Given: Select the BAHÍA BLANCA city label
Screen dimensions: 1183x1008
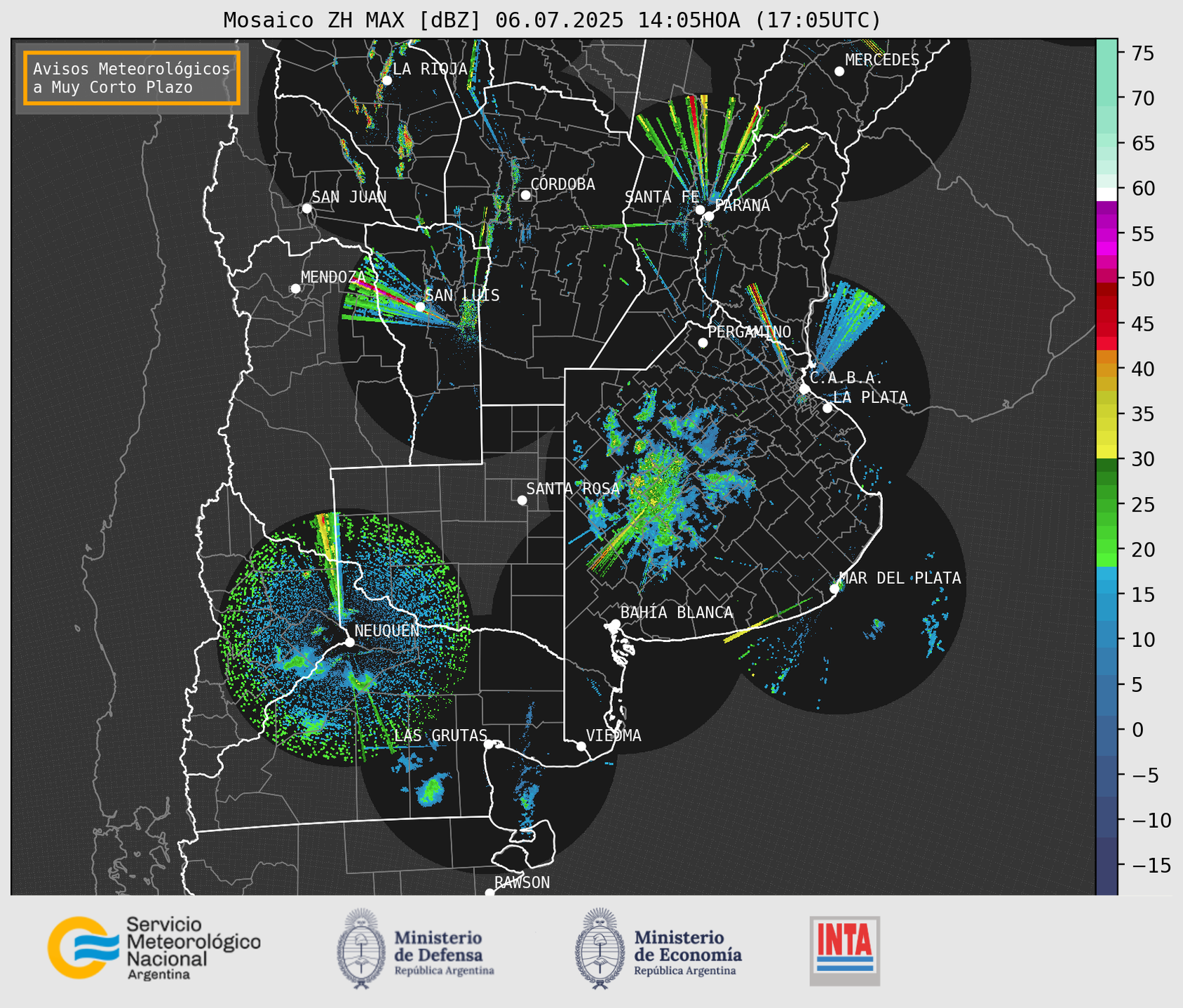Looking at the screenshot, I should click(677, 613).
